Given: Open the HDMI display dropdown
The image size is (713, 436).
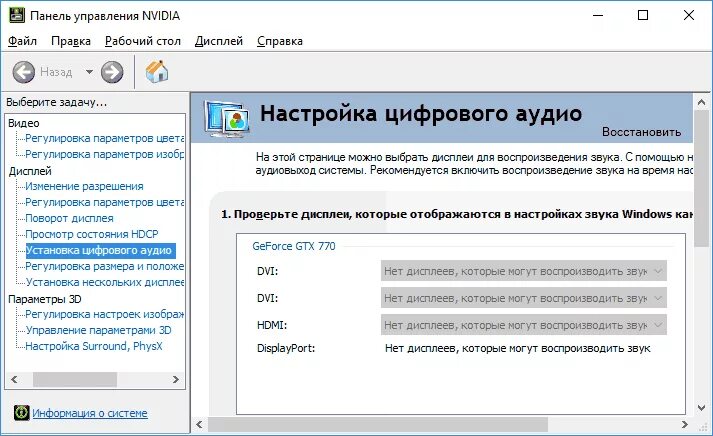Looking at the screenshot, I should (x=524, y=325).
